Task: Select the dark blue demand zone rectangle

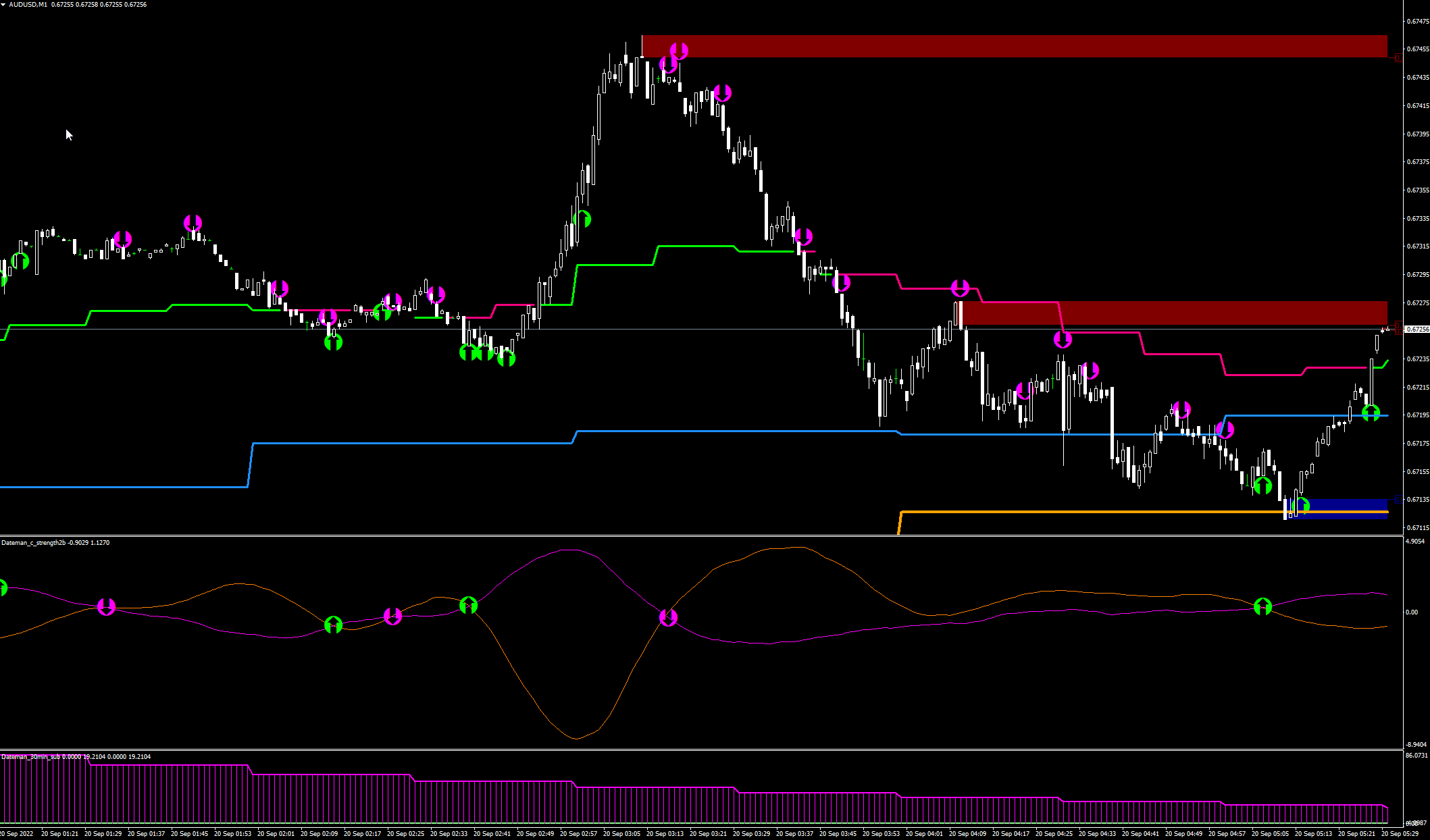Action: (1344, 505)
